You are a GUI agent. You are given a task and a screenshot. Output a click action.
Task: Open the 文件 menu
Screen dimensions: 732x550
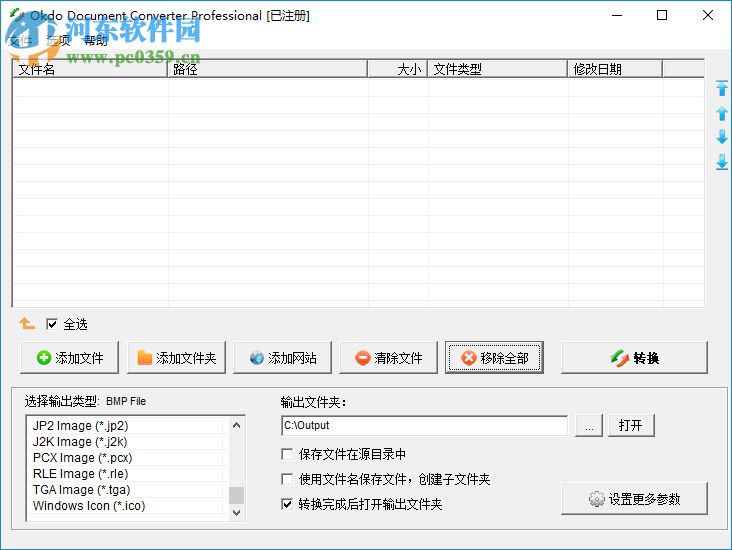20,41
